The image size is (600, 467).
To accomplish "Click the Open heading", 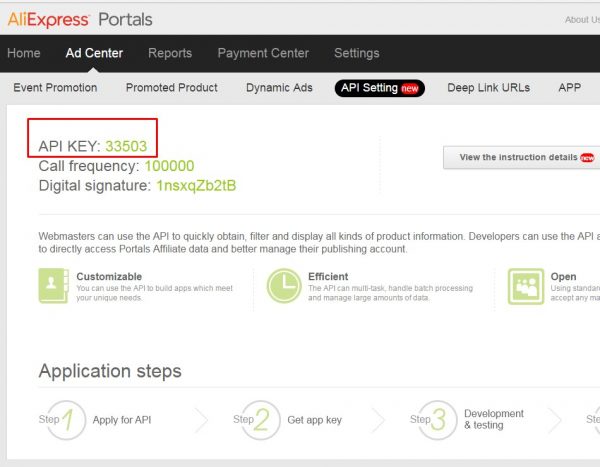I will 563,276.
